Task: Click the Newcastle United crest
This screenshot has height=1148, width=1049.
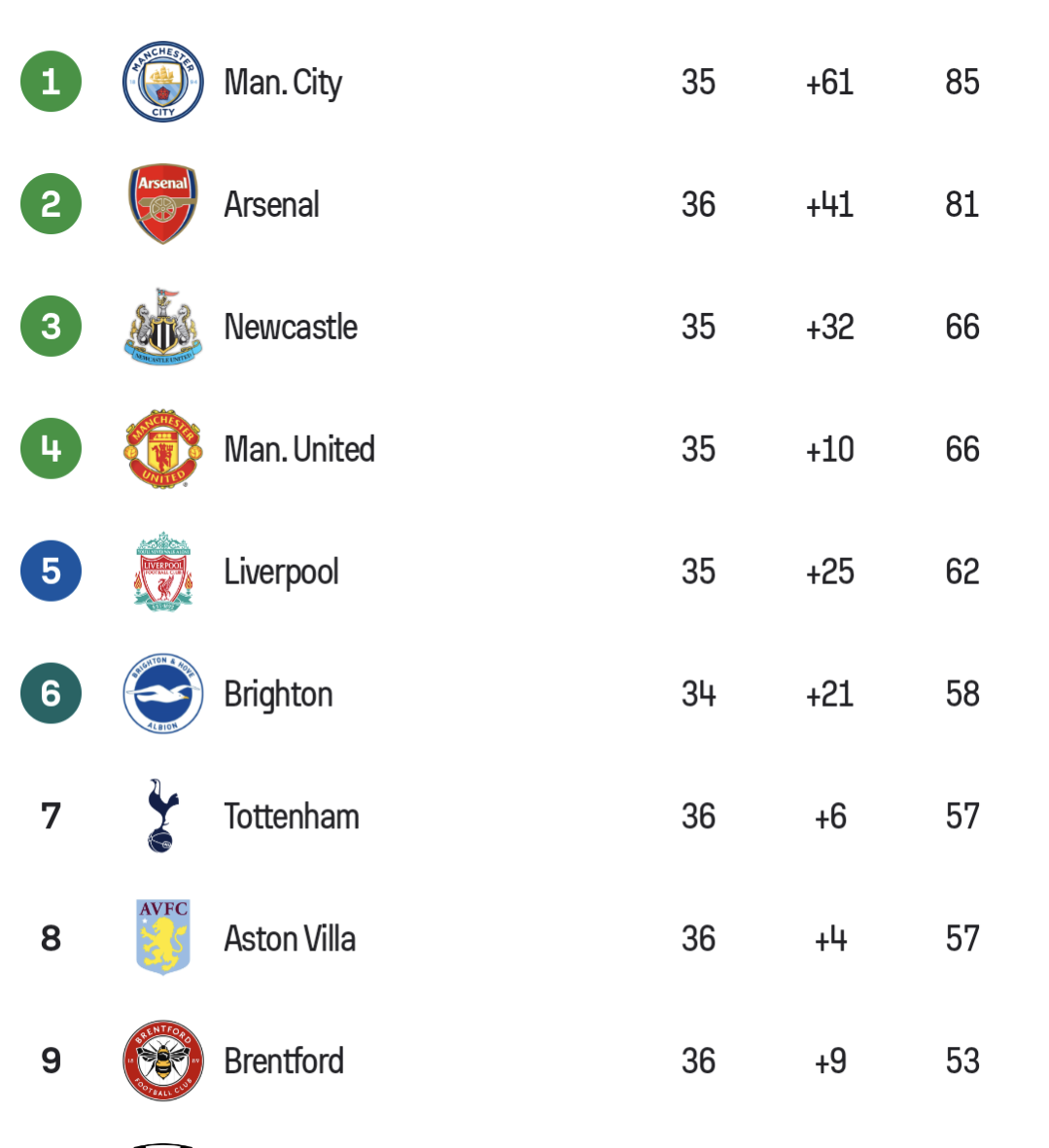Action: (x=163, y=326)
